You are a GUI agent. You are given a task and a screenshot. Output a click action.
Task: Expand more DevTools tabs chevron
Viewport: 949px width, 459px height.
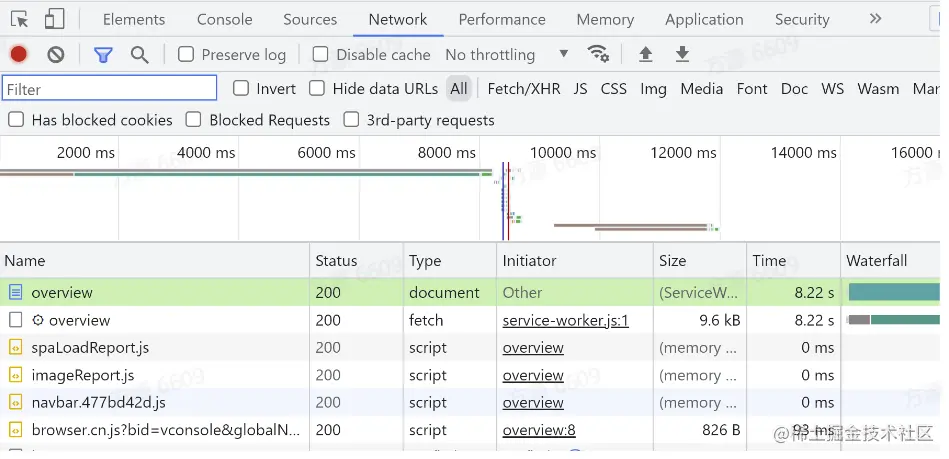tap(875, 19)
